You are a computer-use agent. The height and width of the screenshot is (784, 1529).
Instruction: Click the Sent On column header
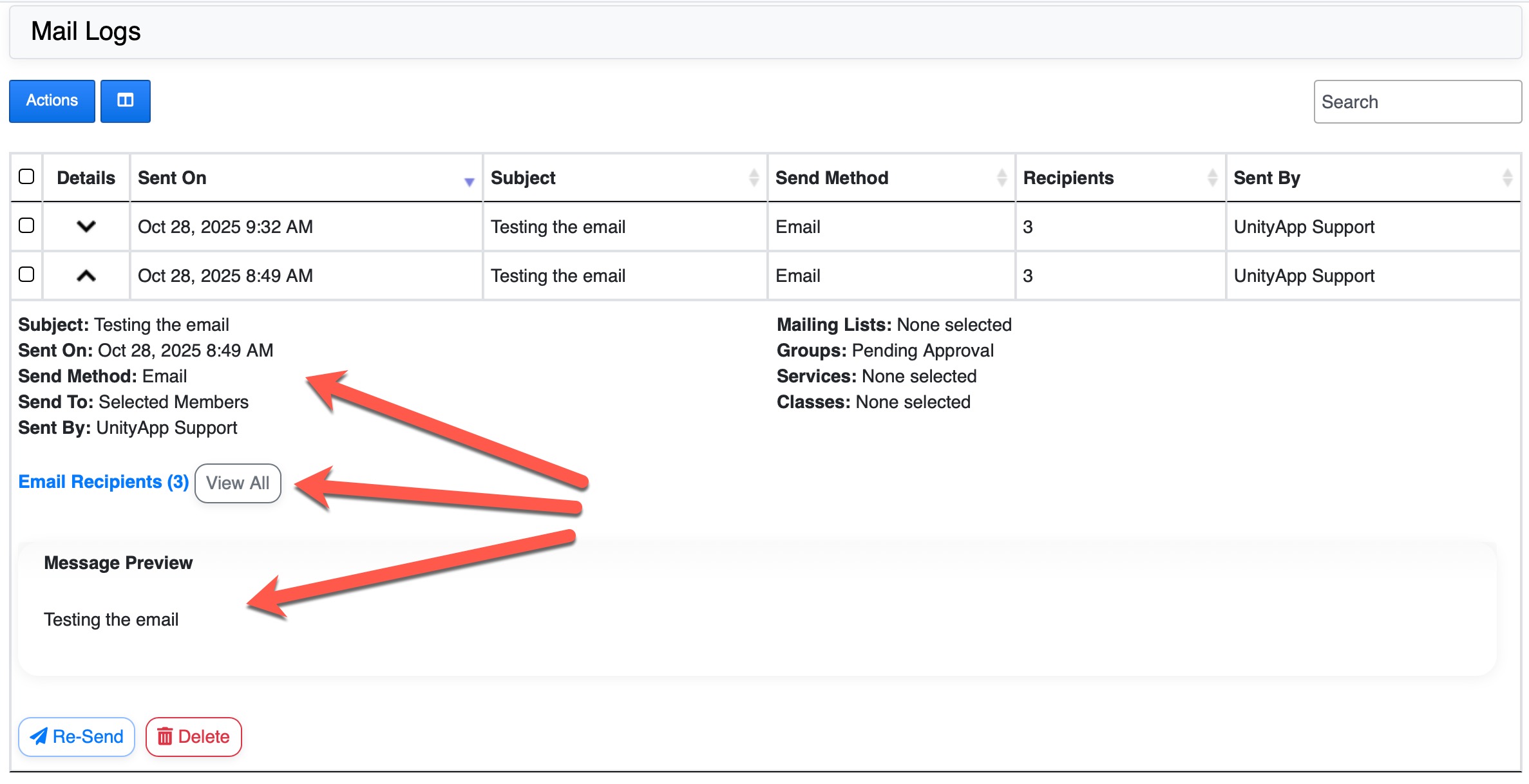click(x=172, y=178)
